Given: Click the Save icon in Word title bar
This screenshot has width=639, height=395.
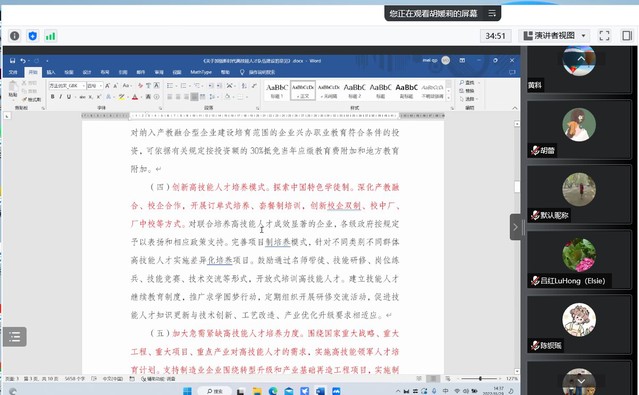Looking at the screenshot, I should tap(12, 61).
